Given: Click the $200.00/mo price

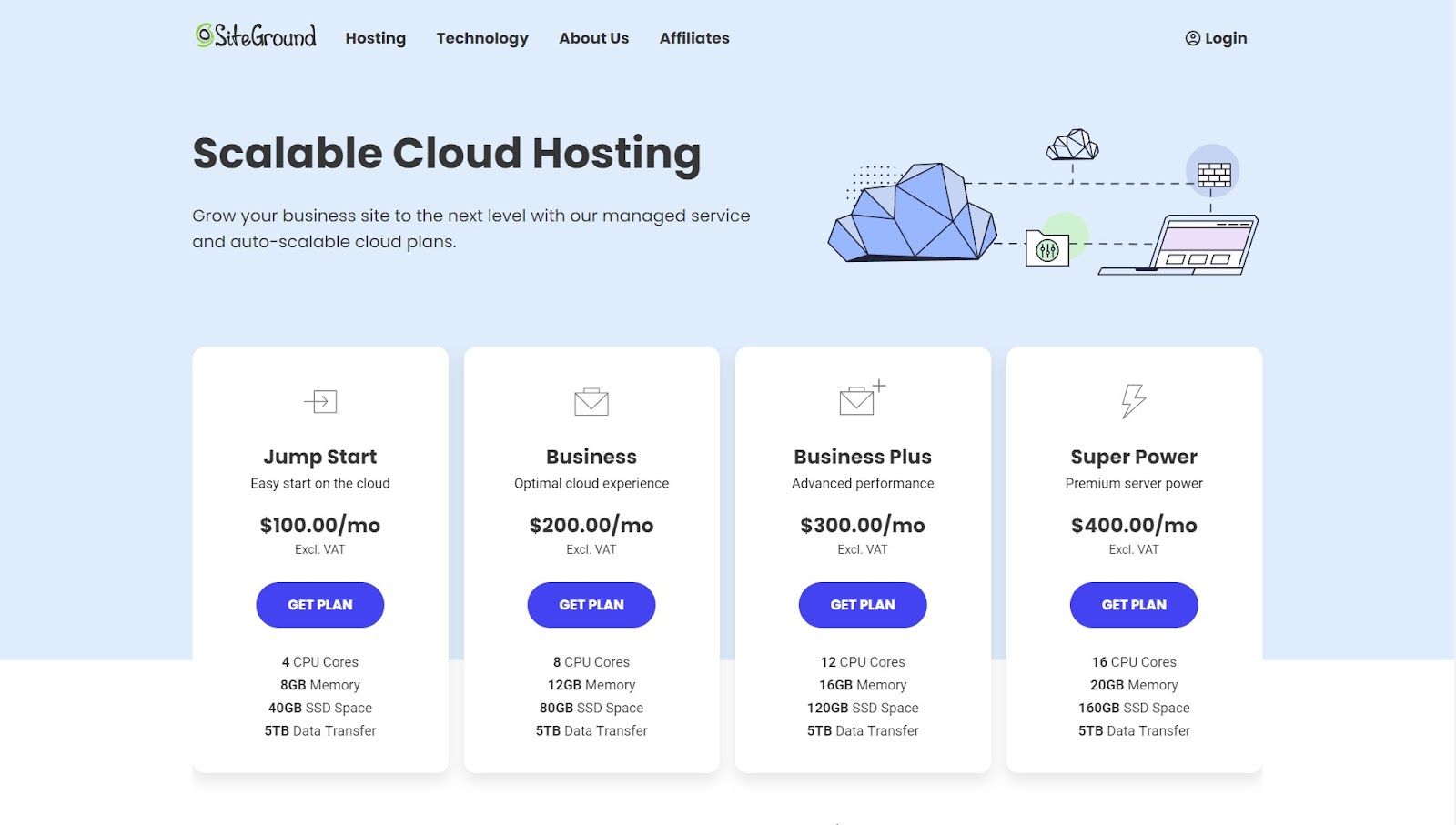Looking at the screenshot, I should click(x=591, y=525).
